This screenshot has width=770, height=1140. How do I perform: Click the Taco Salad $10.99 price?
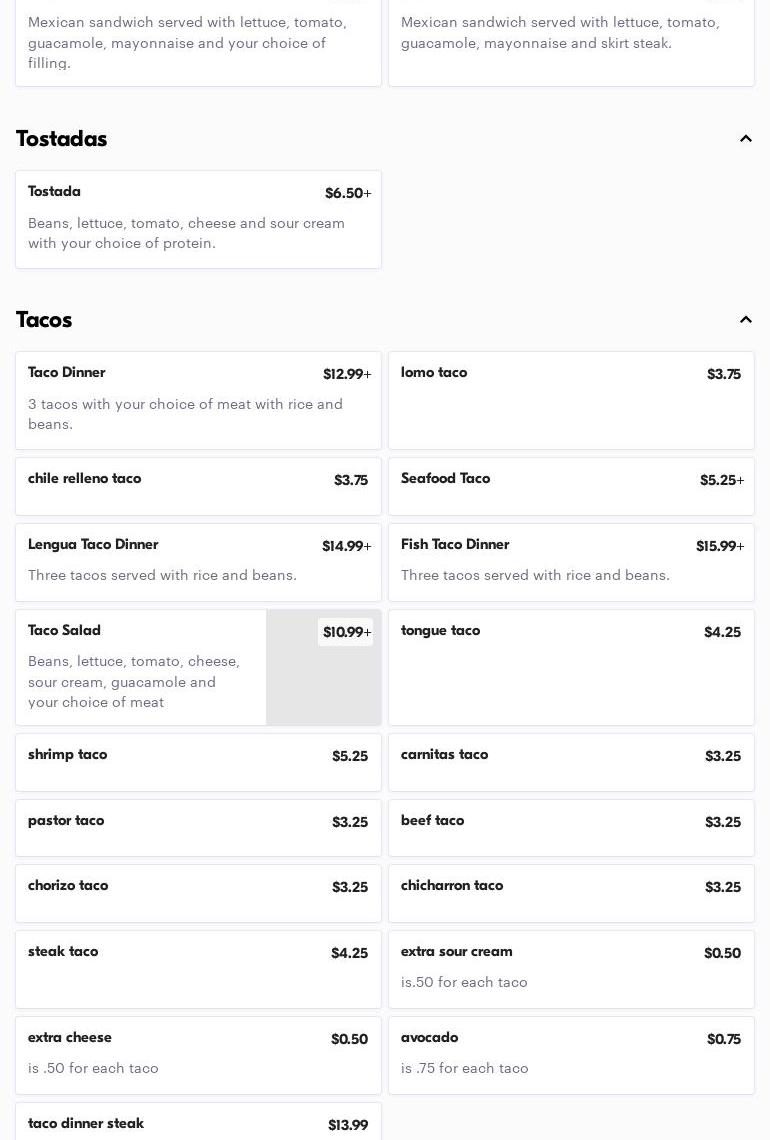click(x=346, y=632)
